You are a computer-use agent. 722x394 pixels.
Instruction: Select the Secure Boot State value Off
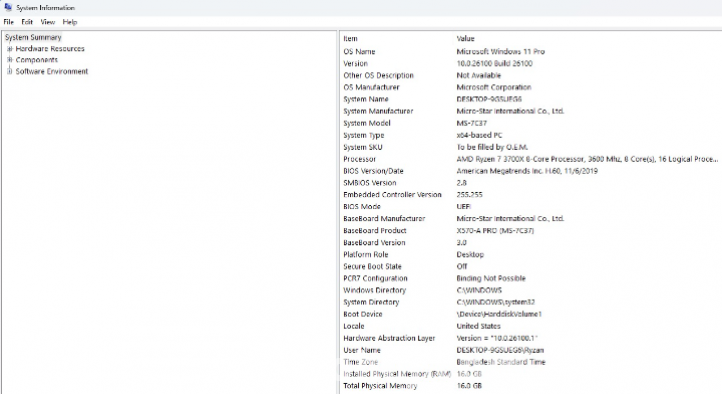462,267
